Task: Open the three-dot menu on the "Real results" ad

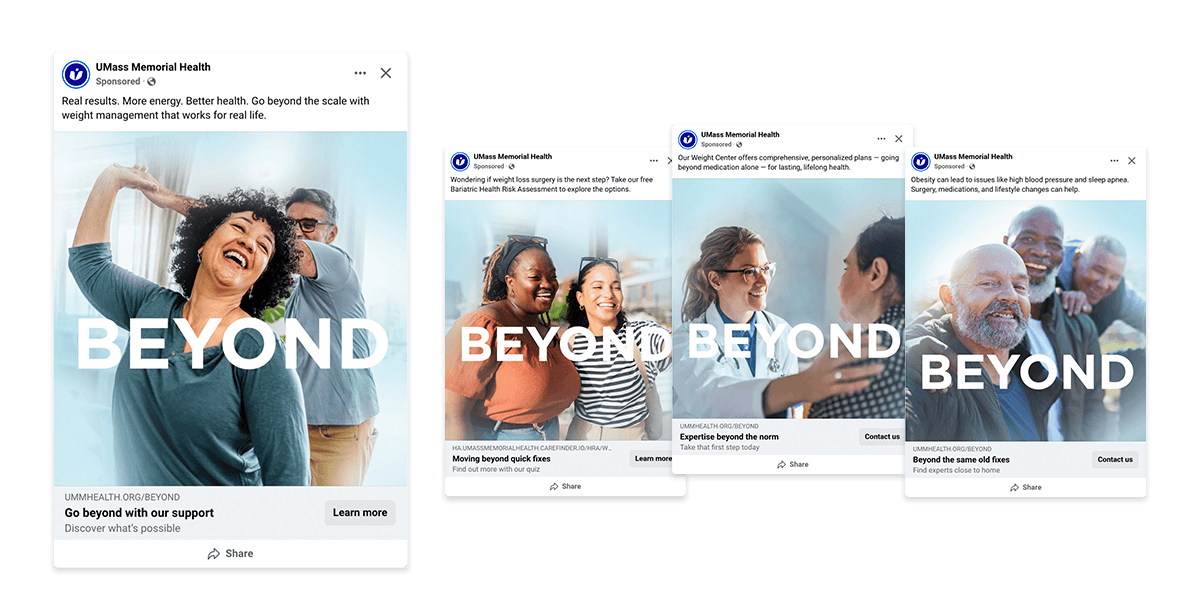Action: point(360,73)
